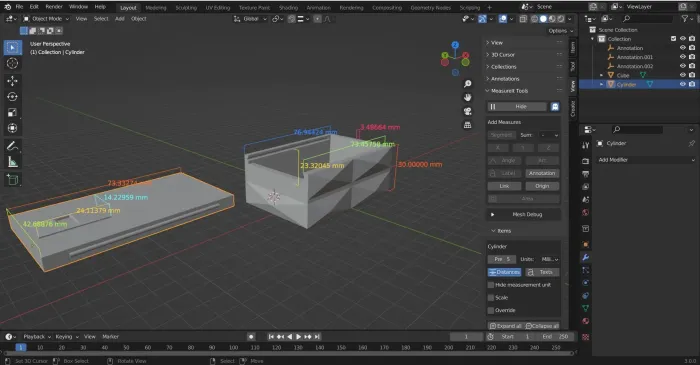Toggle camera view with the camera icon
This screenshot has width=700, height=365.
tap(467, 111)
